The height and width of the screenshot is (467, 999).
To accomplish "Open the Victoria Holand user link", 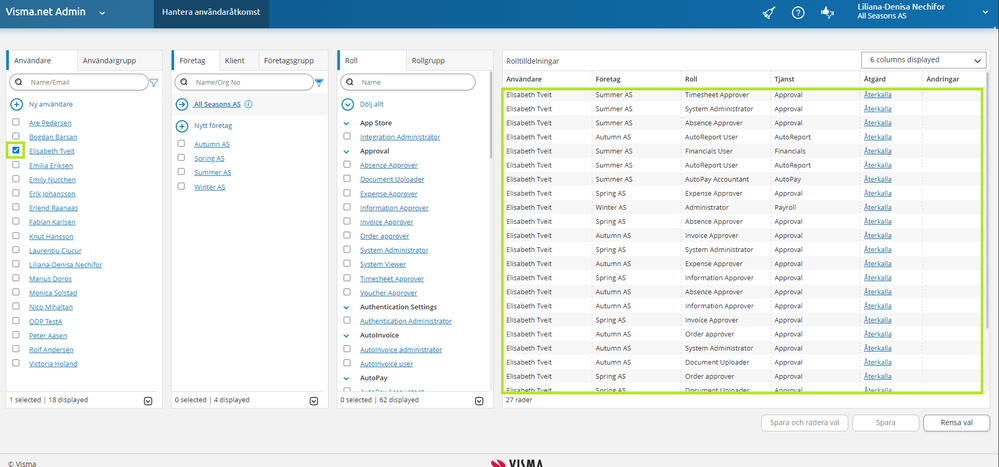I will coord(53,364).
